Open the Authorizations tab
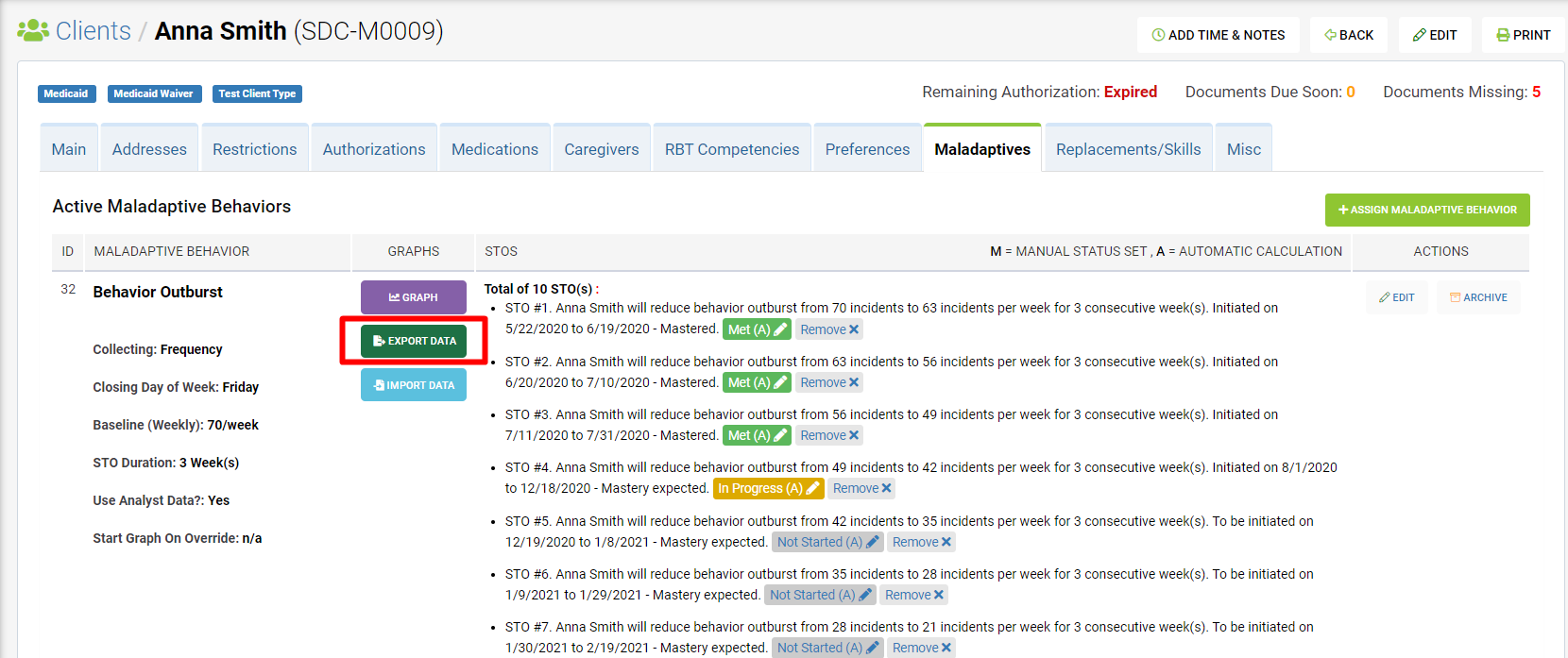Screen dimensions: 1568x658 tap(374, 149)
